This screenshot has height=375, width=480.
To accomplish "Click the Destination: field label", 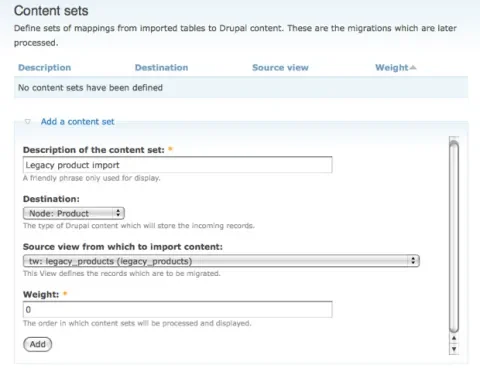I will (51, 199).
